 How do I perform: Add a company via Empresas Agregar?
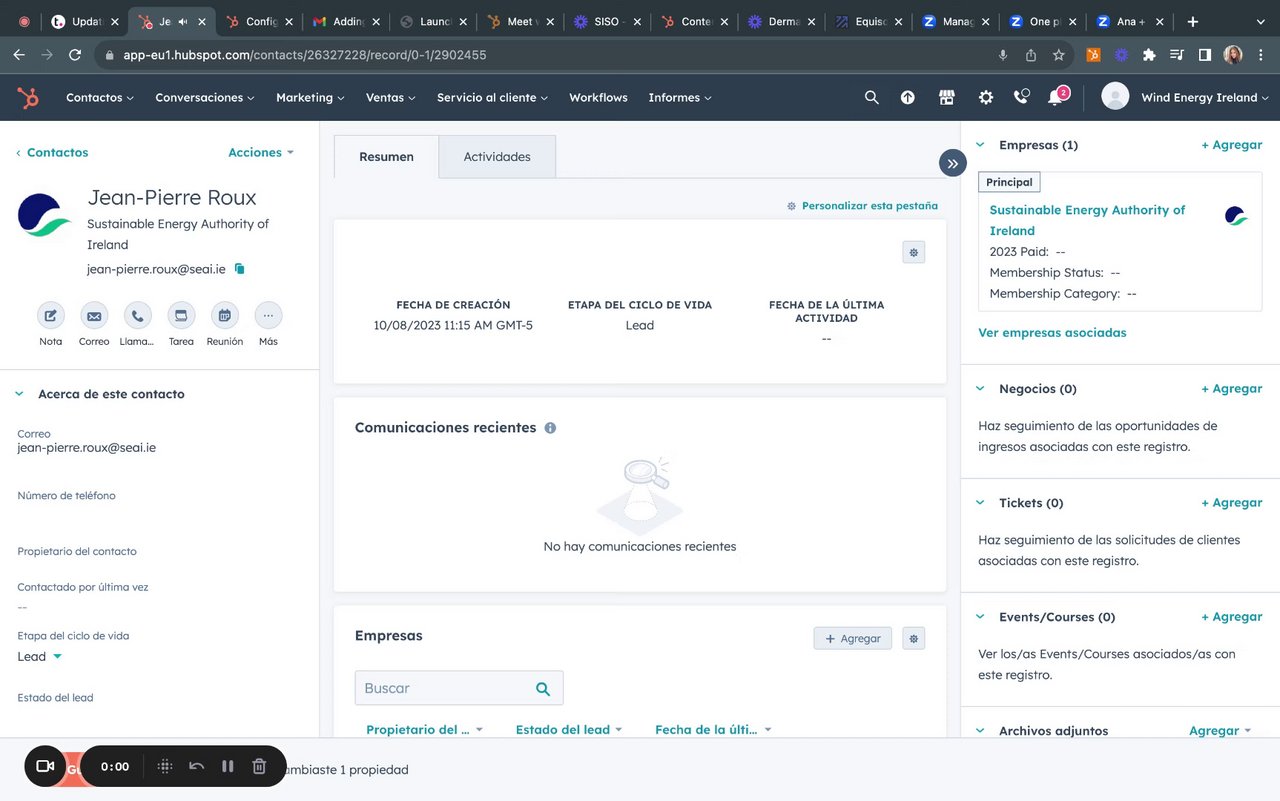click(1232, 145)
